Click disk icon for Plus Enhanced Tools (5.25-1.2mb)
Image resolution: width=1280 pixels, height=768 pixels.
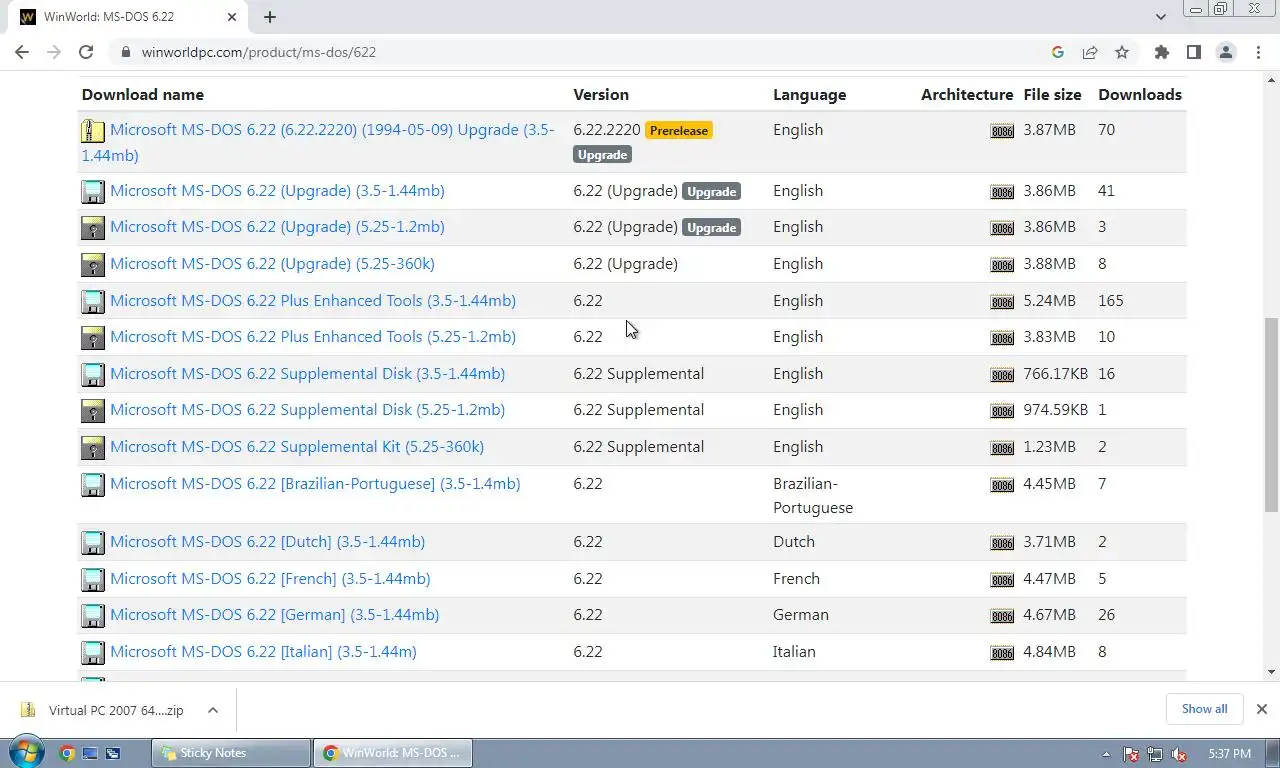[x=93, y=338]
